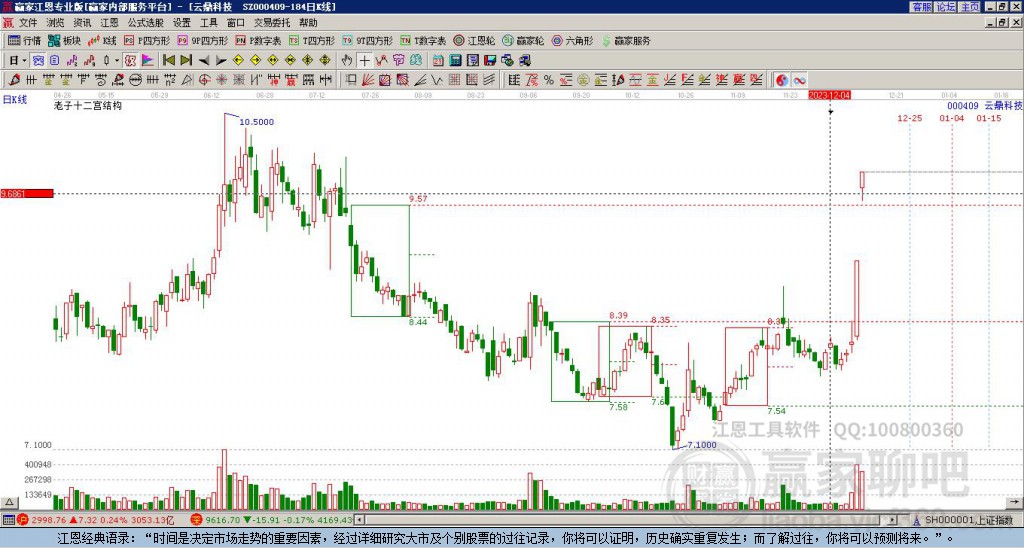Open 赢家服务 from toolbar
Viewport: 1024px width, 548px height.
coord(626,40)
